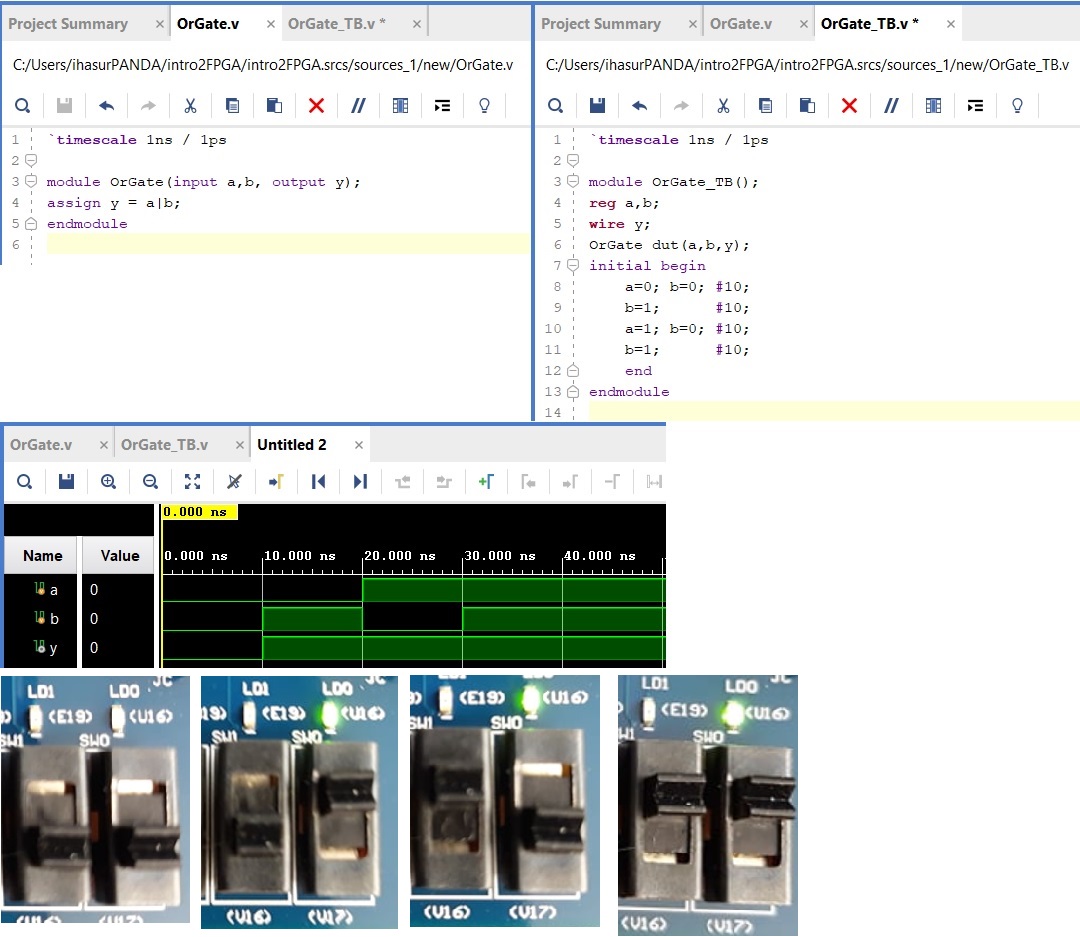
Task: Click the red delete X in the OrGate.v editor
Action: [317, 105]
